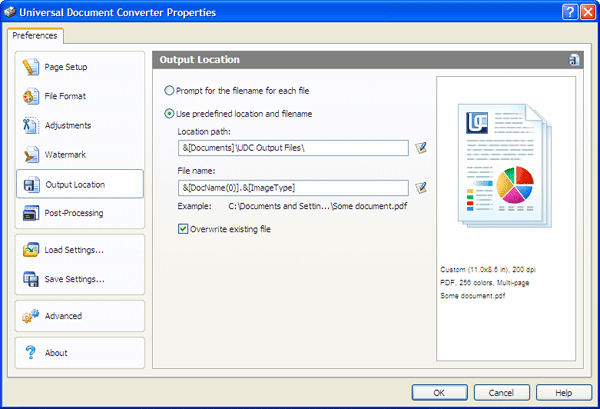Click the edit icon beside Location path
Viewport: 600px width, 409px height.
coord(421,148)
